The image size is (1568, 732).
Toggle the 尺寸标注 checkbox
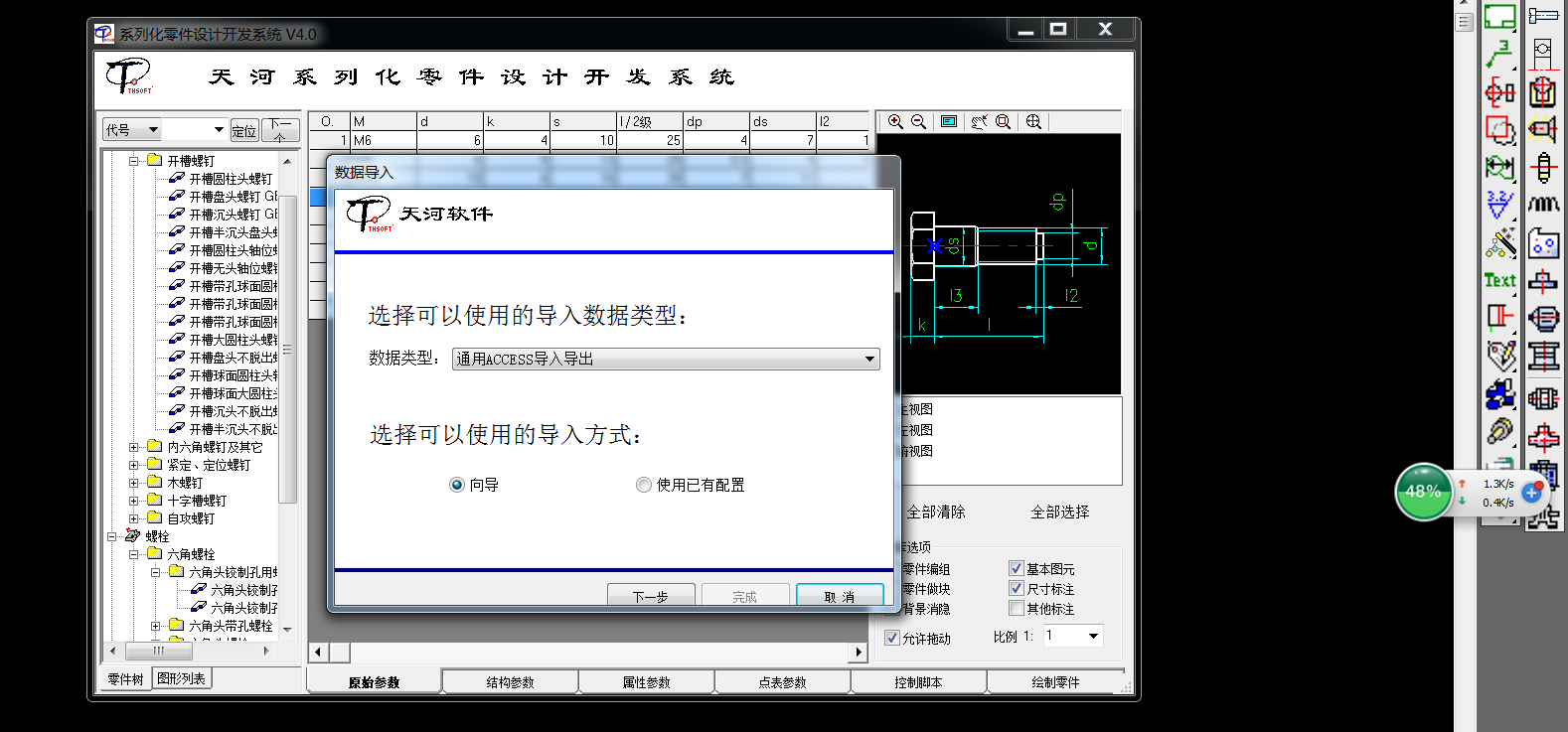tap(1016, 588)
